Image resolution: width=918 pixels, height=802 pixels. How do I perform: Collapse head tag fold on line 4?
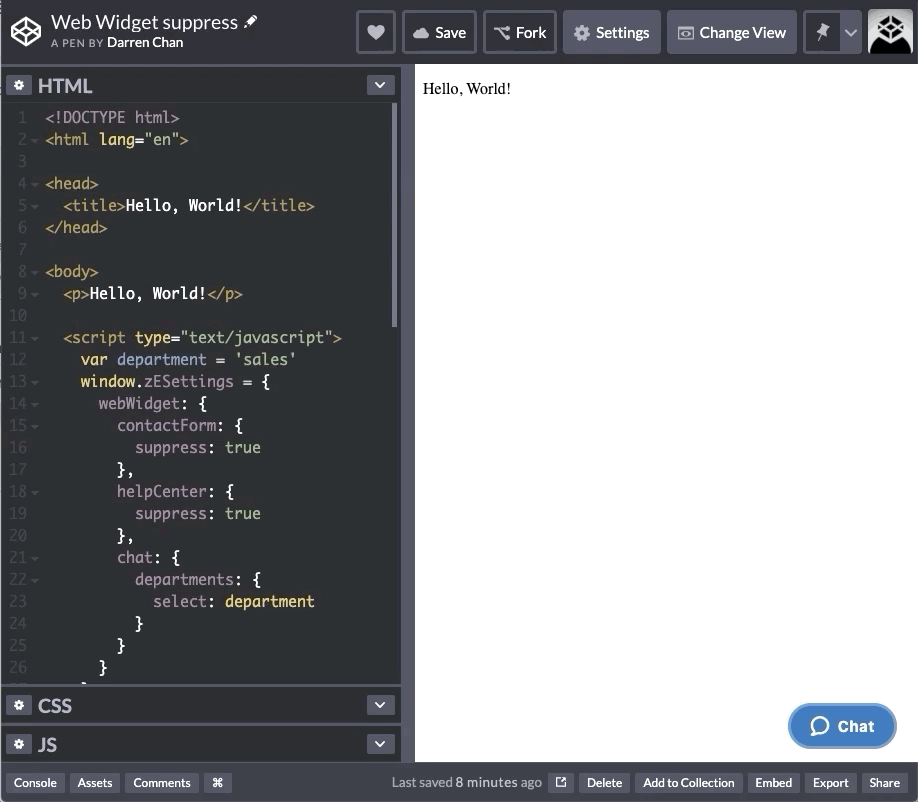(35, 184)
